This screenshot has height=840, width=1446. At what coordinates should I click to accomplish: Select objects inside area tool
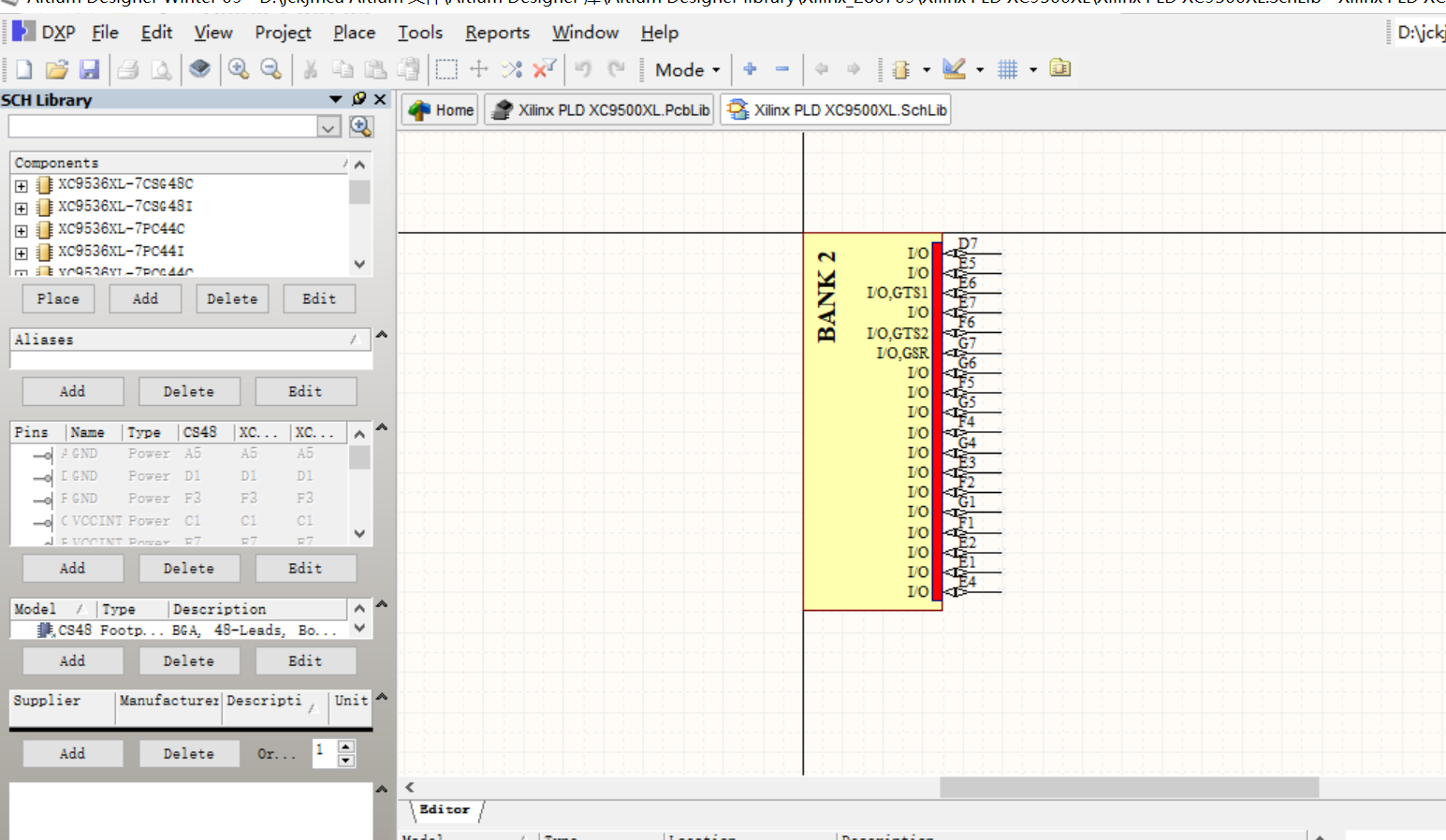446,69
